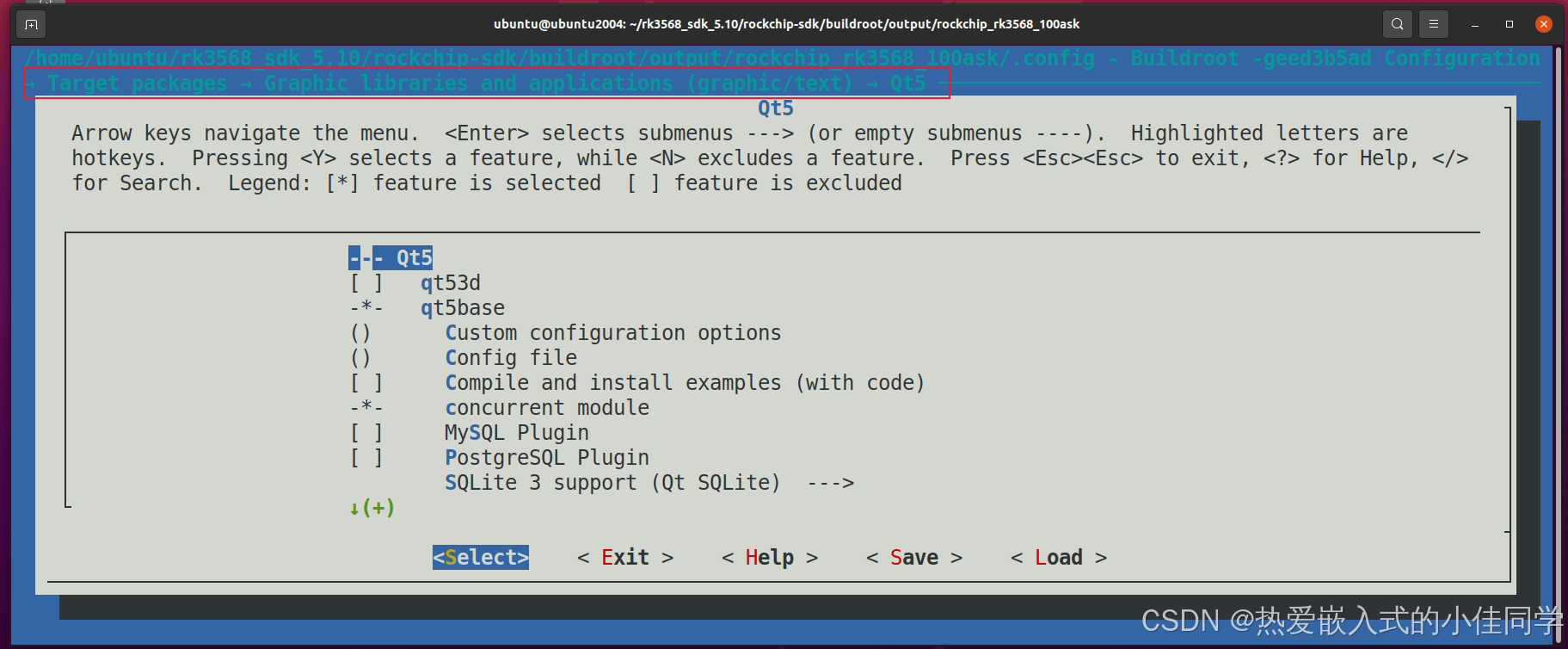Image resolution: width=1568 pixels, height=649 pixels.
Task: Click the Save button
Action: tap(914, 558)
